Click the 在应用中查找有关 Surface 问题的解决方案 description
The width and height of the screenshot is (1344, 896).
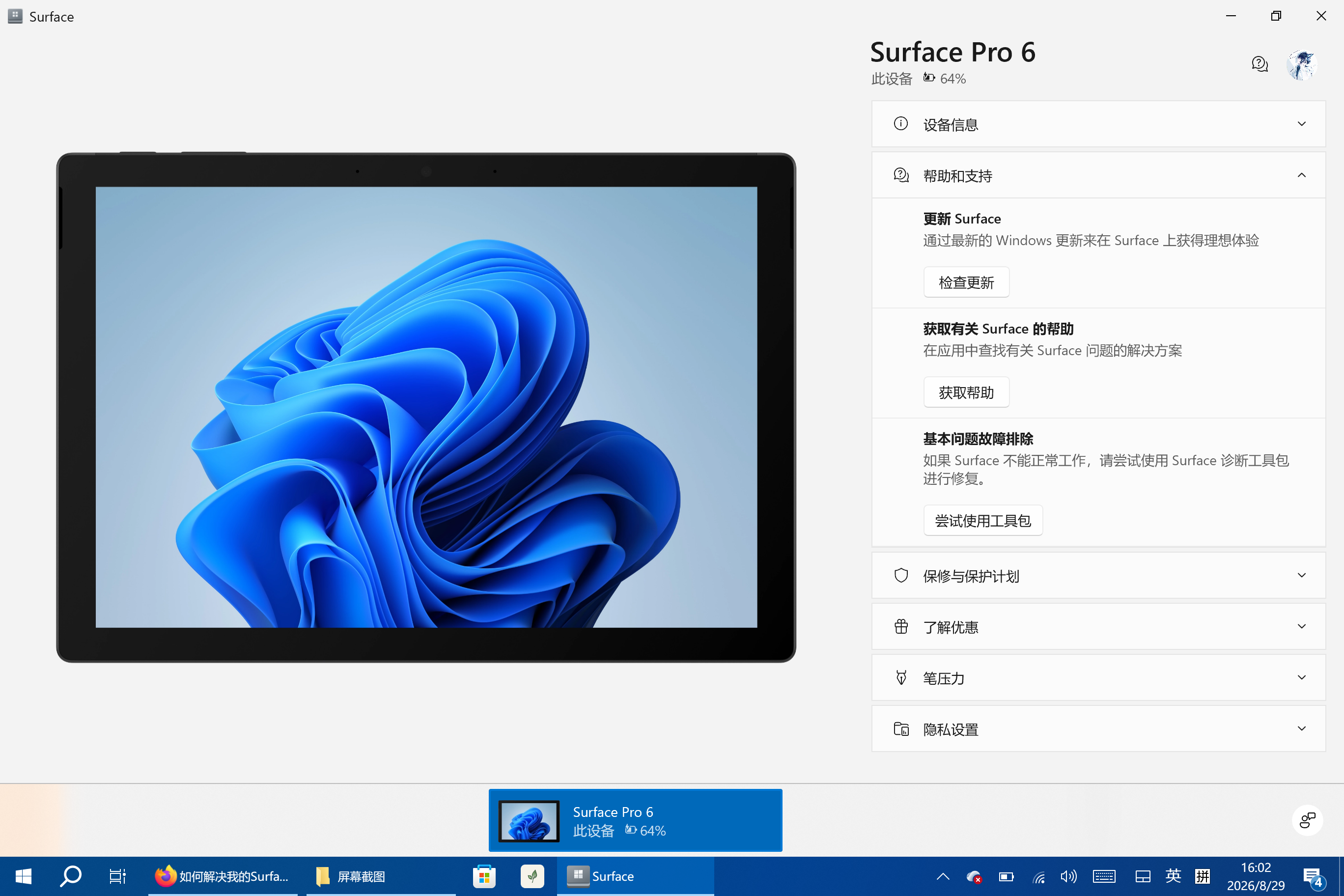(x=1052, y=350)
